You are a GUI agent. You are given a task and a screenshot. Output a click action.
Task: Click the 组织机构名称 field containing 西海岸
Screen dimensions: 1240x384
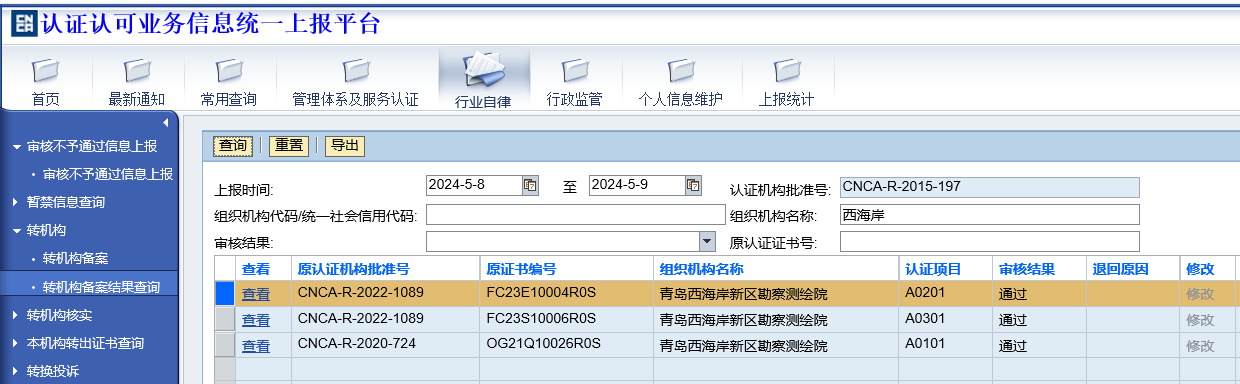989,215
